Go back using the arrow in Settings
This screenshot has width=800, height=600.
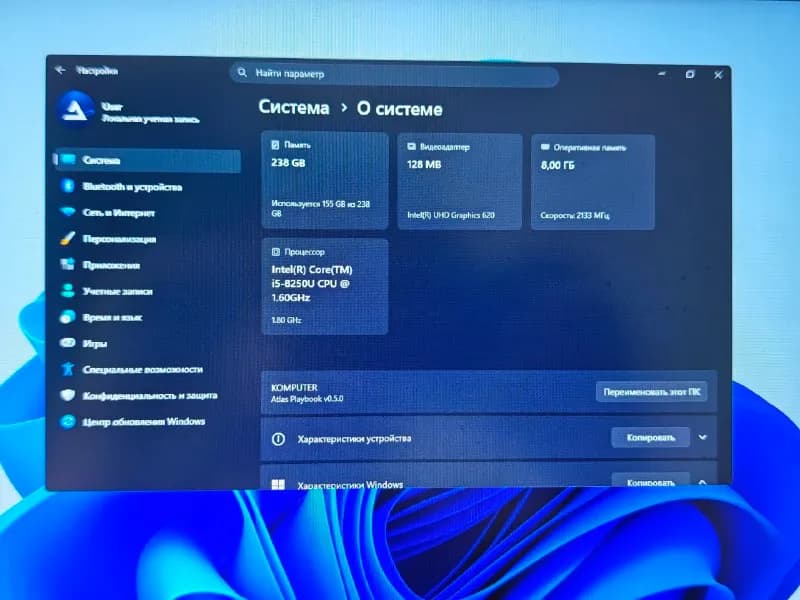(x=60, y=70)
